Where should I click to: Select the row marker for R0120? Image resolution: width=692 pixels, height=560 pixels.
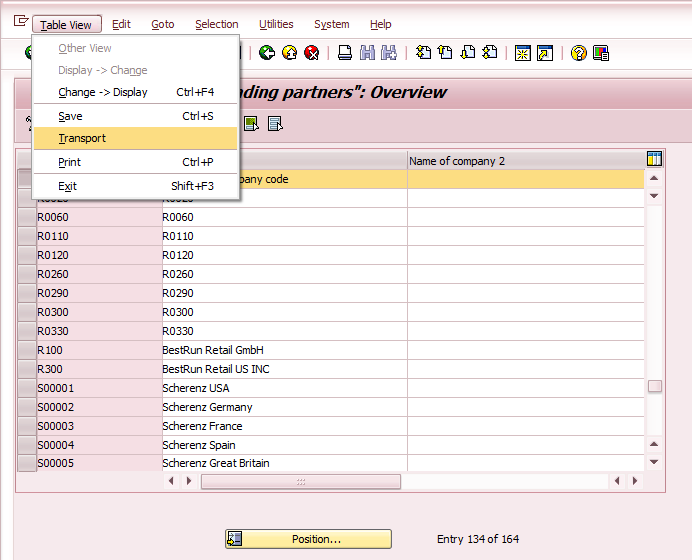click(x=27, y=255)
